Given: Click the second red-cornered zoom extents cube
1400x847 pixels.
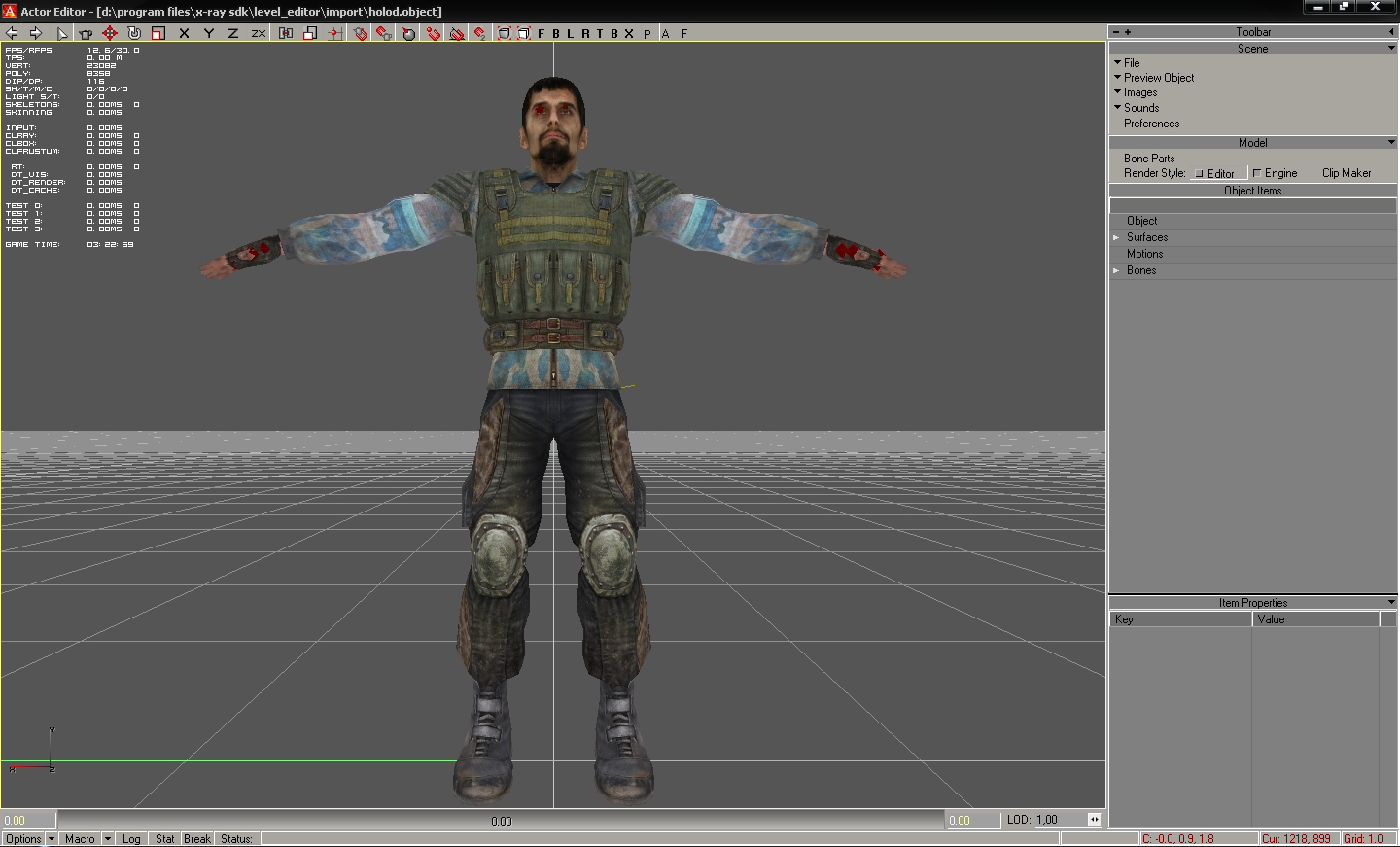Looking at the screenshot, I should tap(523, 33).
